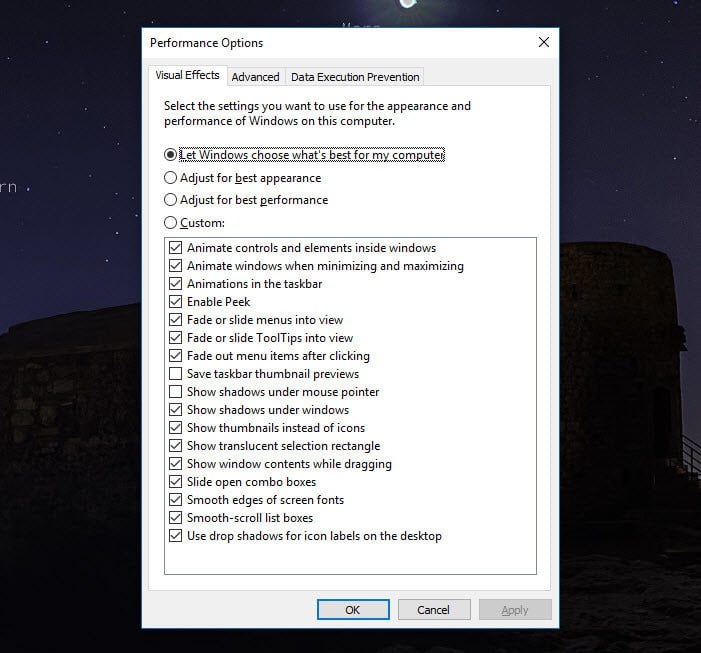This screenshot has width=701, height=653.
Task: Uncheck Use drop shadows for icon labels
Action: [176, 536]
